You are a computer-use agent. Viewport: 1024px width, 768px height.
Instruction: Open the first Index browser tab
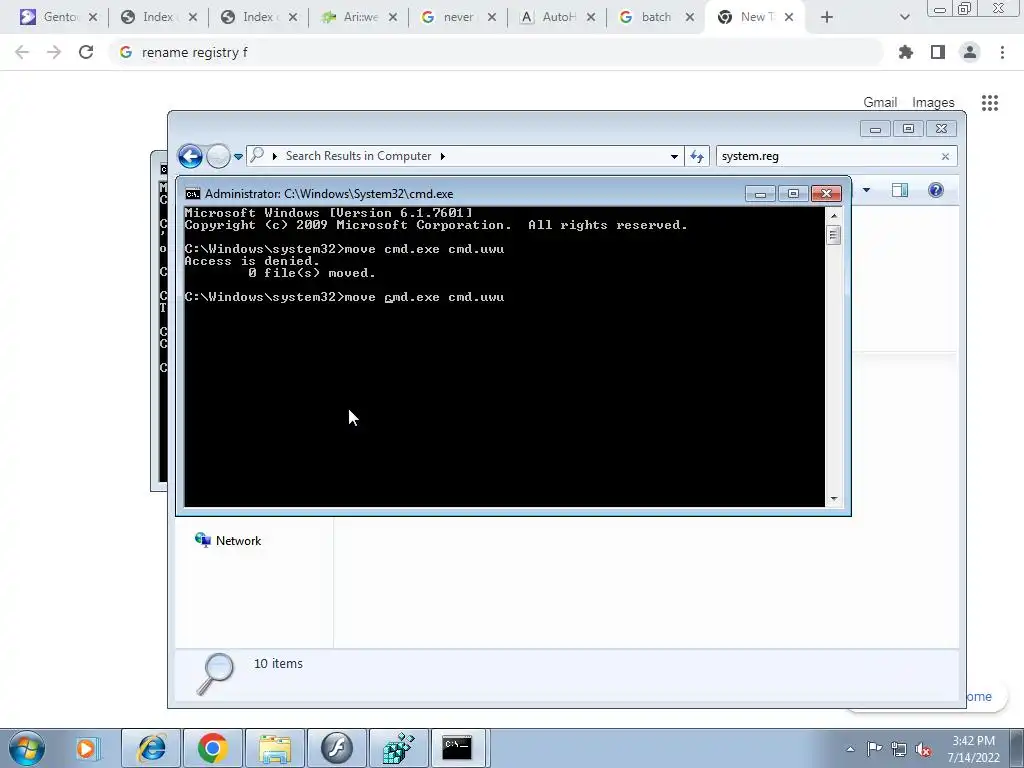158,17
